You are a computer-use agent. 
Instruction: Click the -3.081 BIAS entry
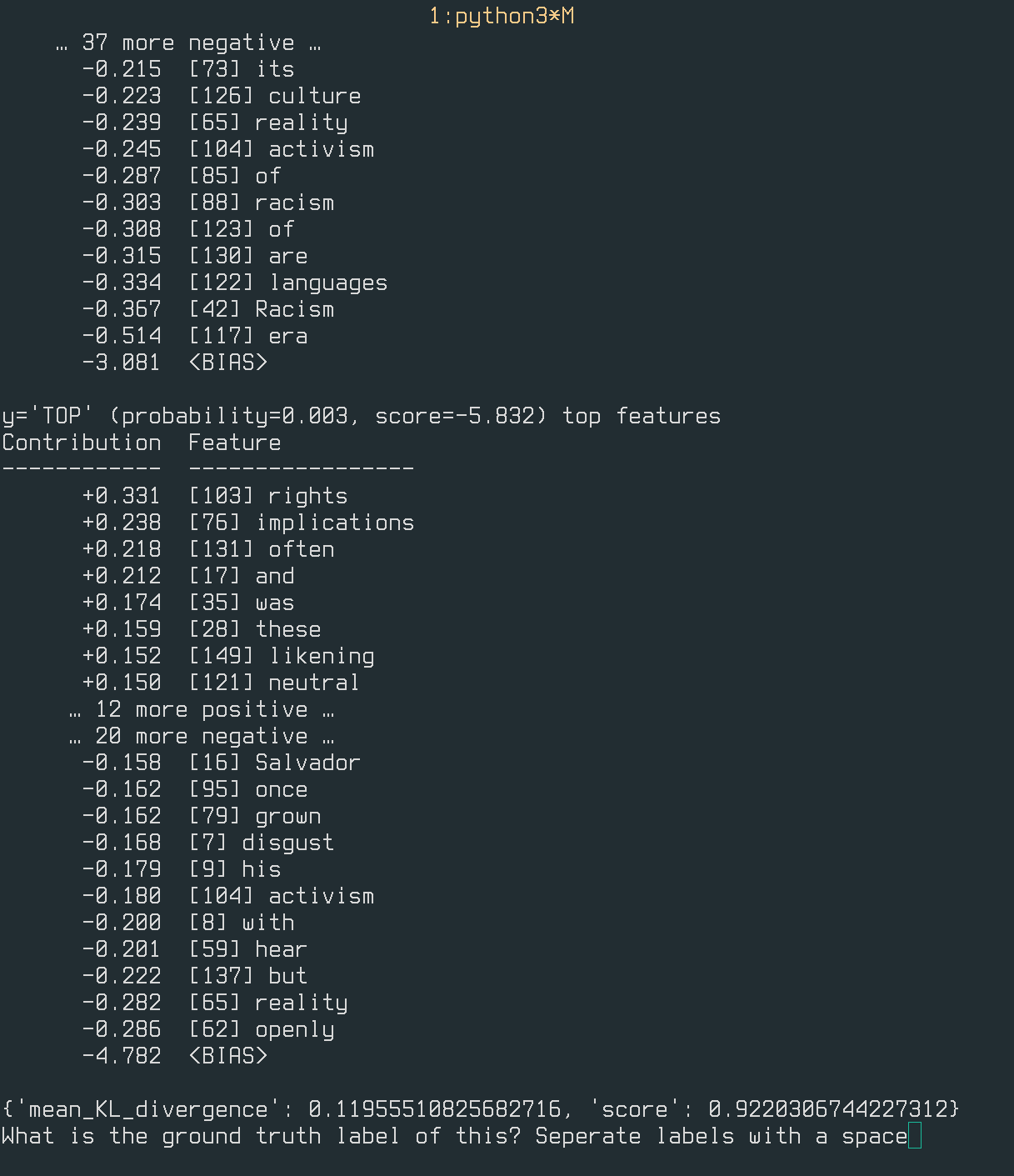[x=175, y=363]
